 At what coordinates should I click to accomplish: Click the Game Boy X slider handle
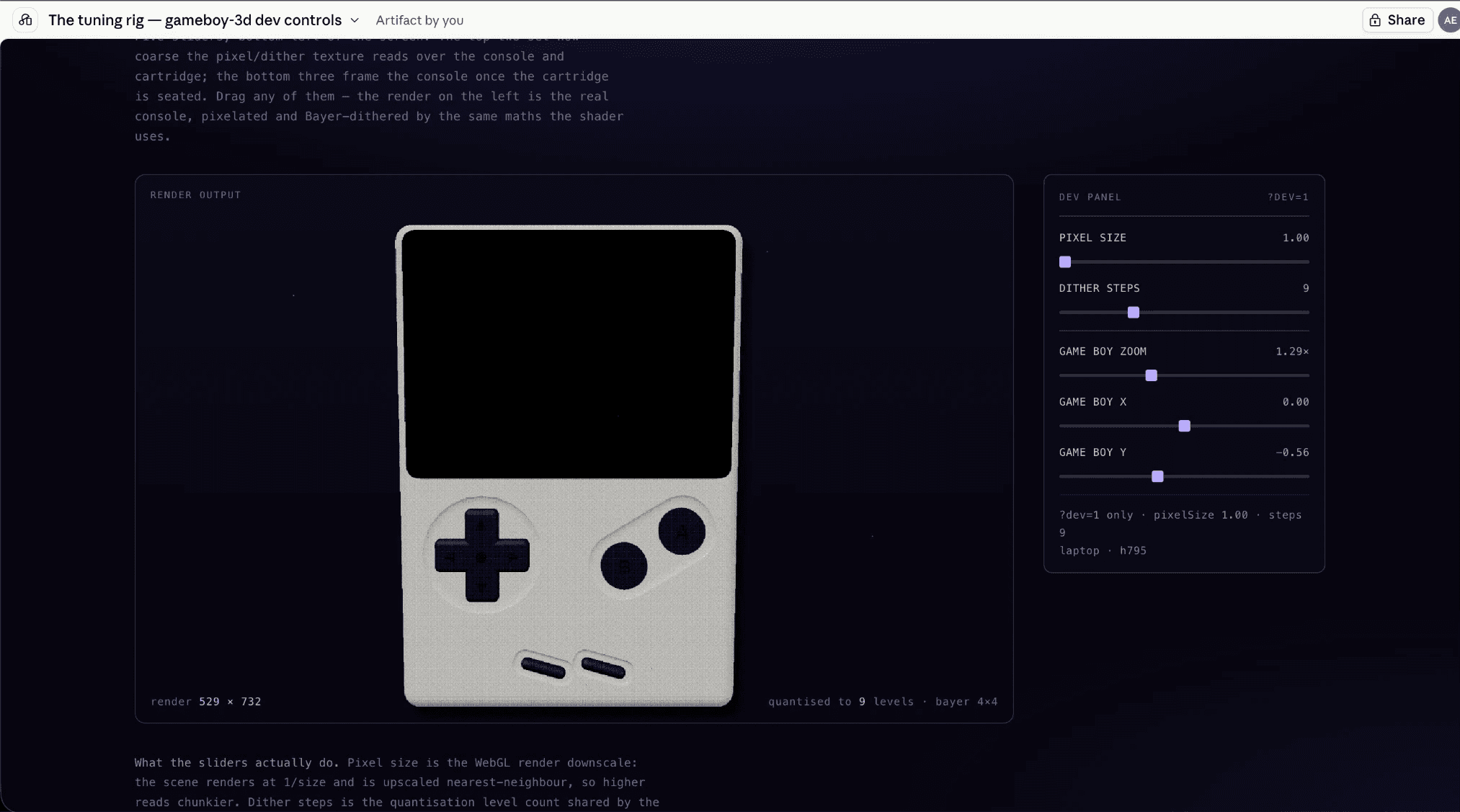point(1185,427)
